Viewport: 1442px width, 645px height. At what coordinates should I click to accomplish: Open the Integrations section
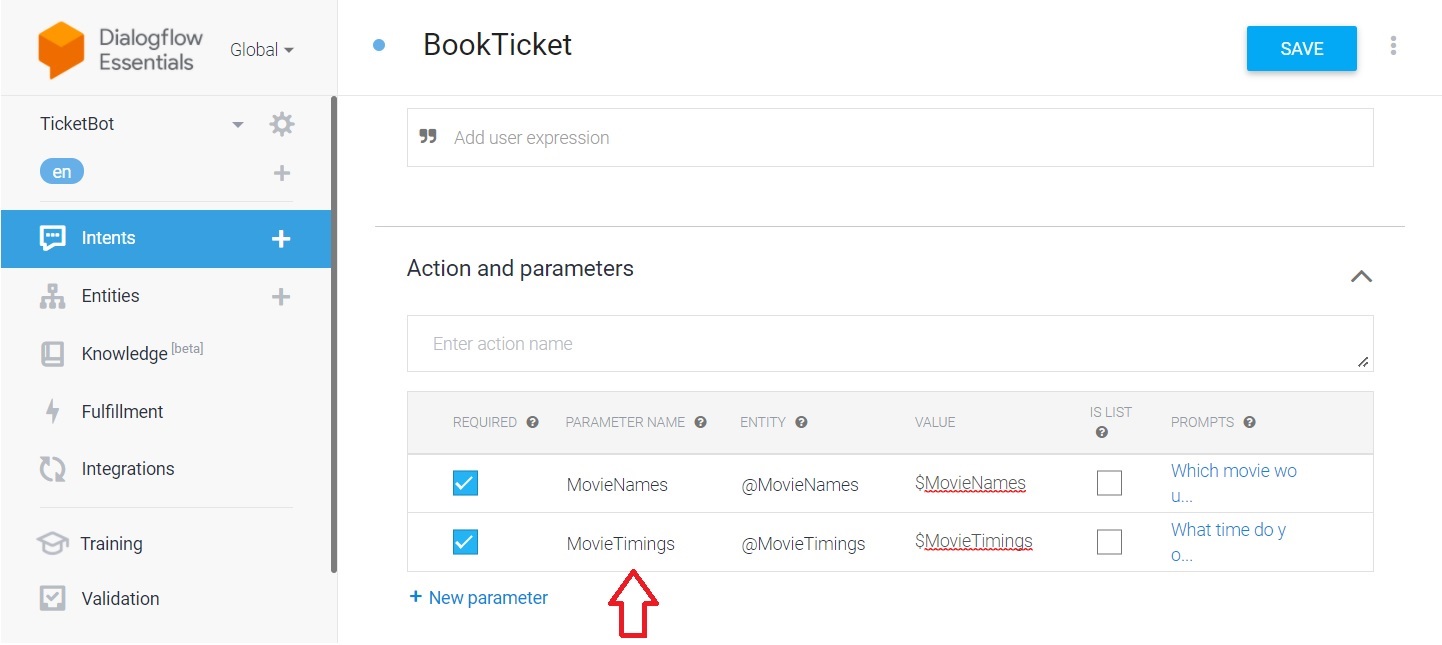127,468
